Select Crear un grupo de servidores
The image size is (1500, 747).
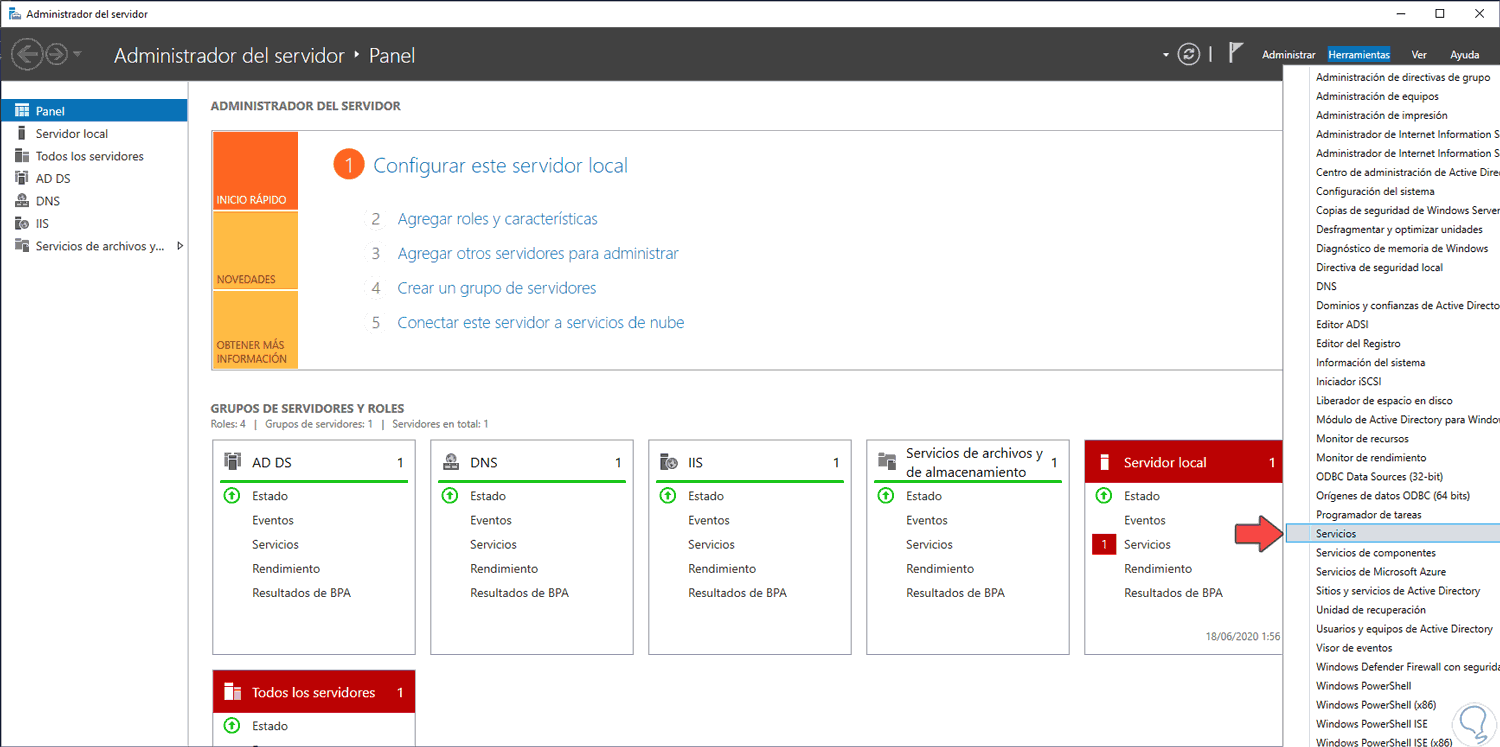click(x=497, y=288)
